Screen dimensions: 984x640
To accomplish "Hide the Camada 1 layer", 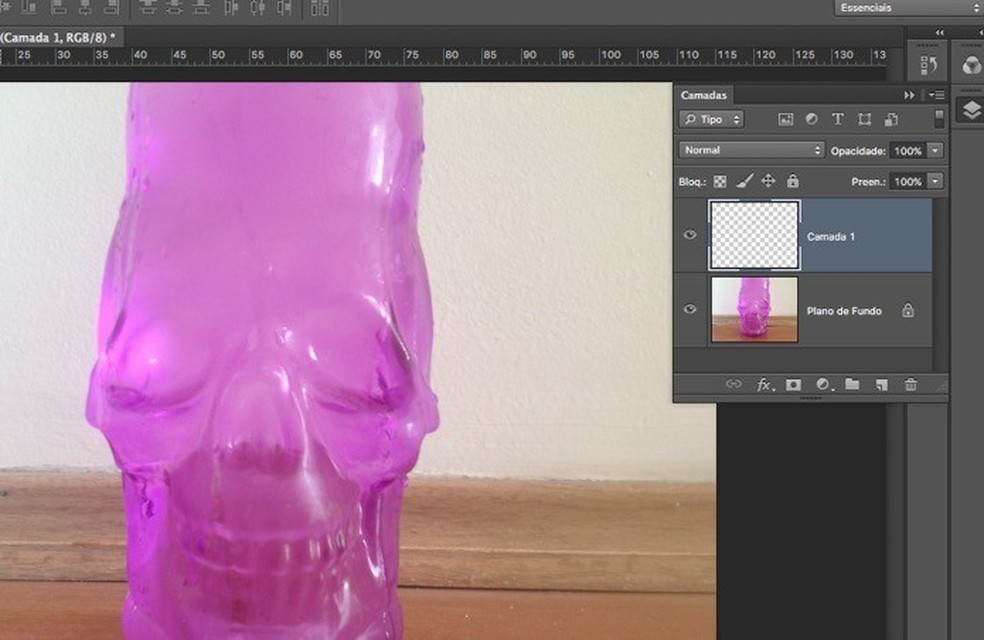I will (x=690, y=235).
